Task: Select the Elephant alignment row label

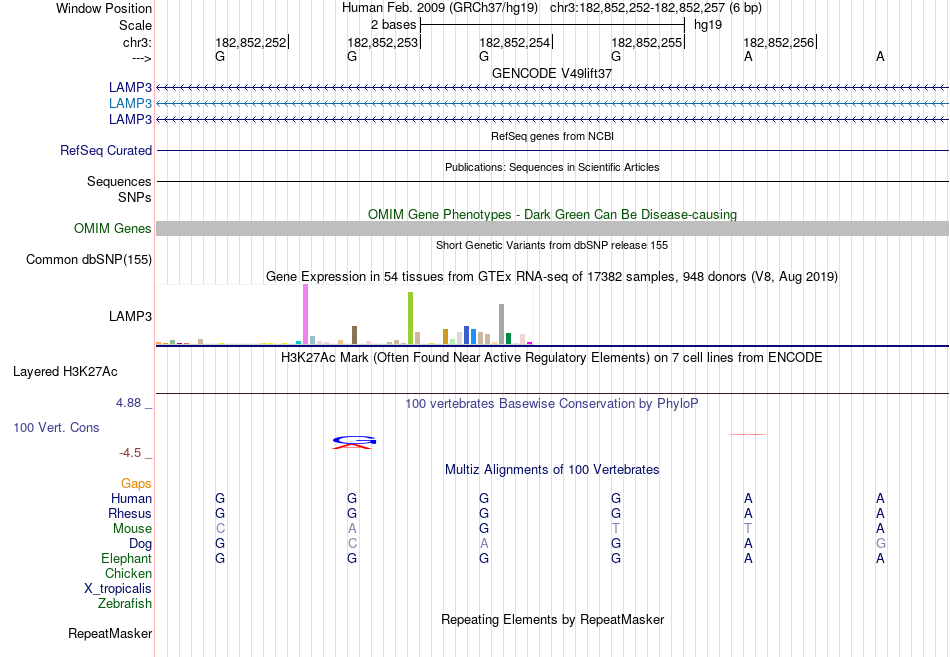Action: click(126, 559)
